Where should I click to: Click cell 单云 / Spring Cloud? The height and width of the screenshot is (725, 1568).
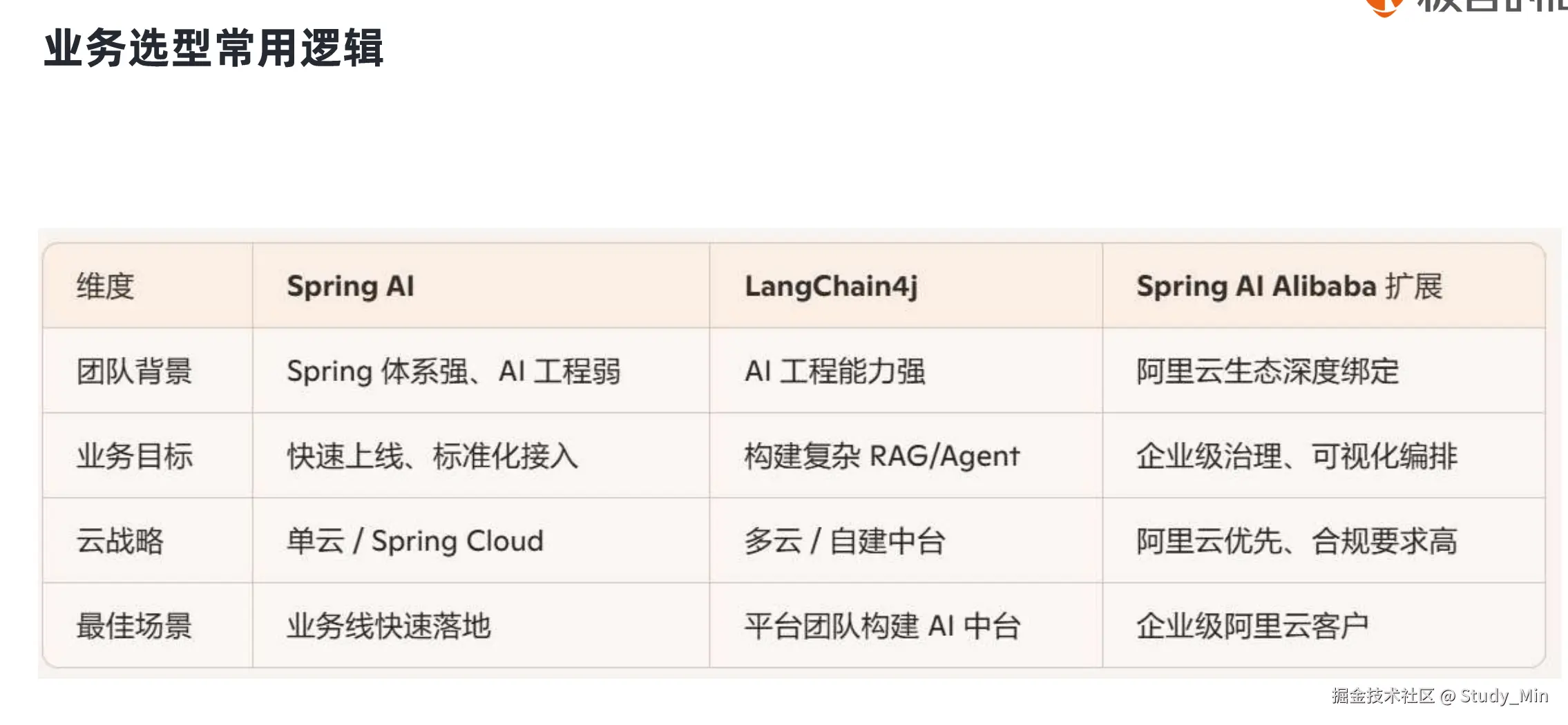click(415, 541)
